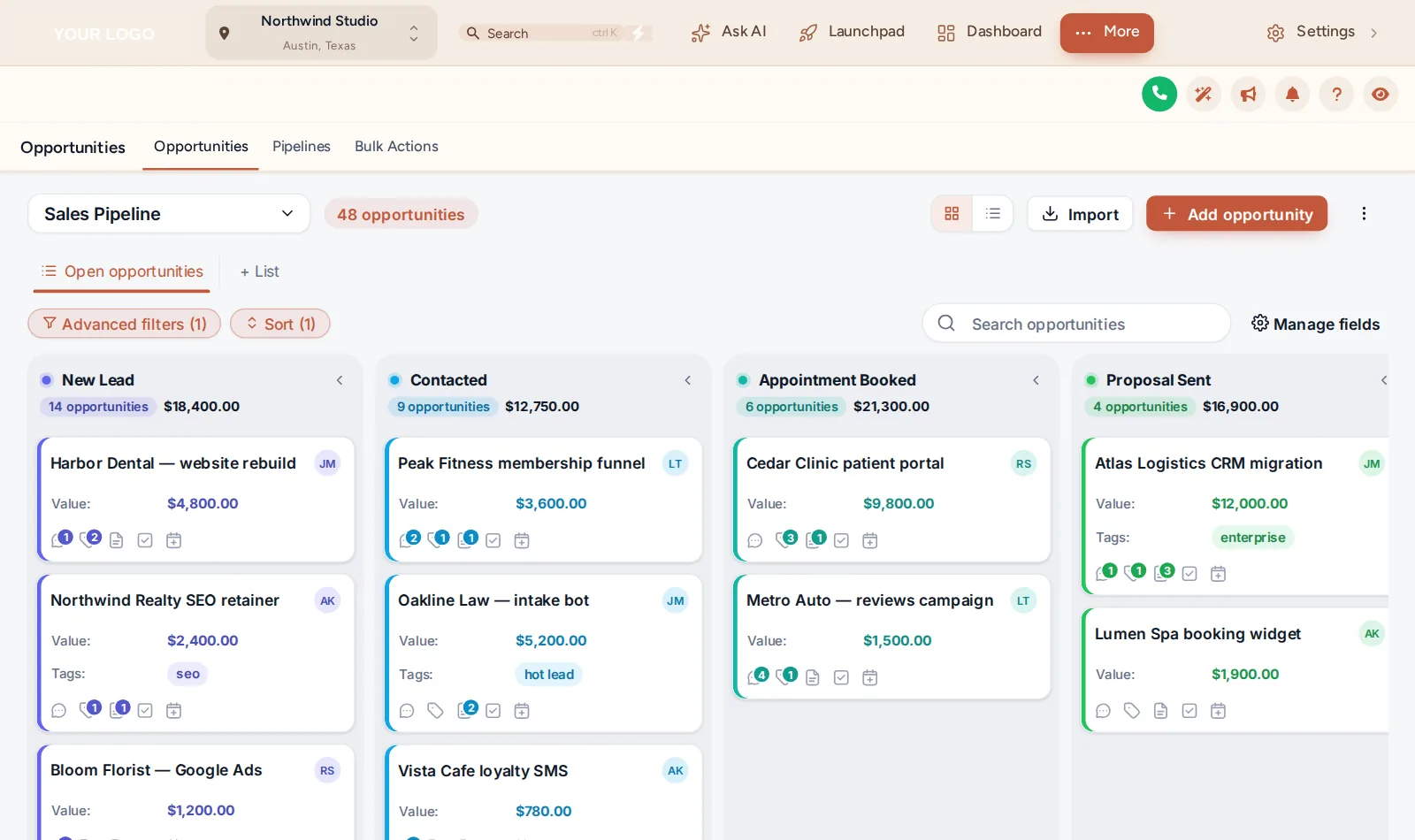Add a new list with + List
1415x840 pixels.
coord(259,271)
